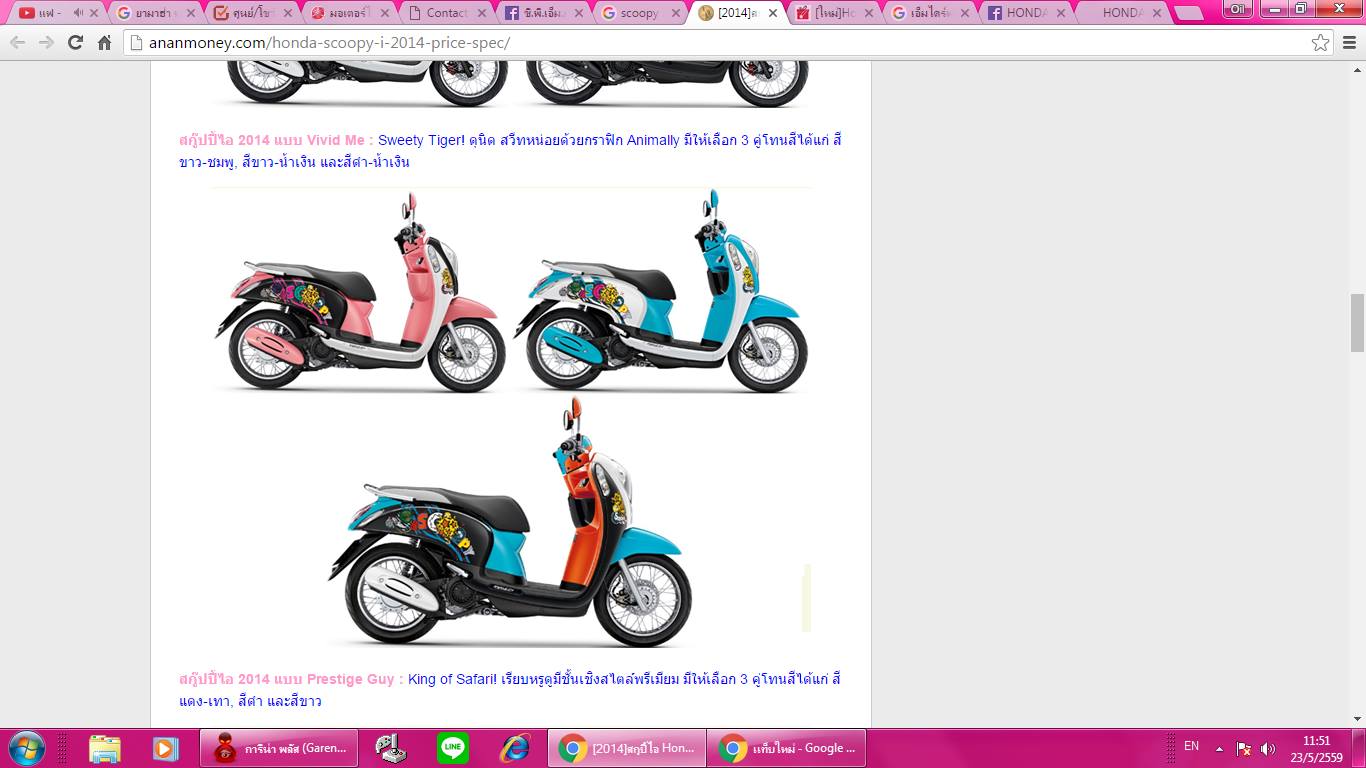
Task: Open the browser home page
Action: coord(104,43)
